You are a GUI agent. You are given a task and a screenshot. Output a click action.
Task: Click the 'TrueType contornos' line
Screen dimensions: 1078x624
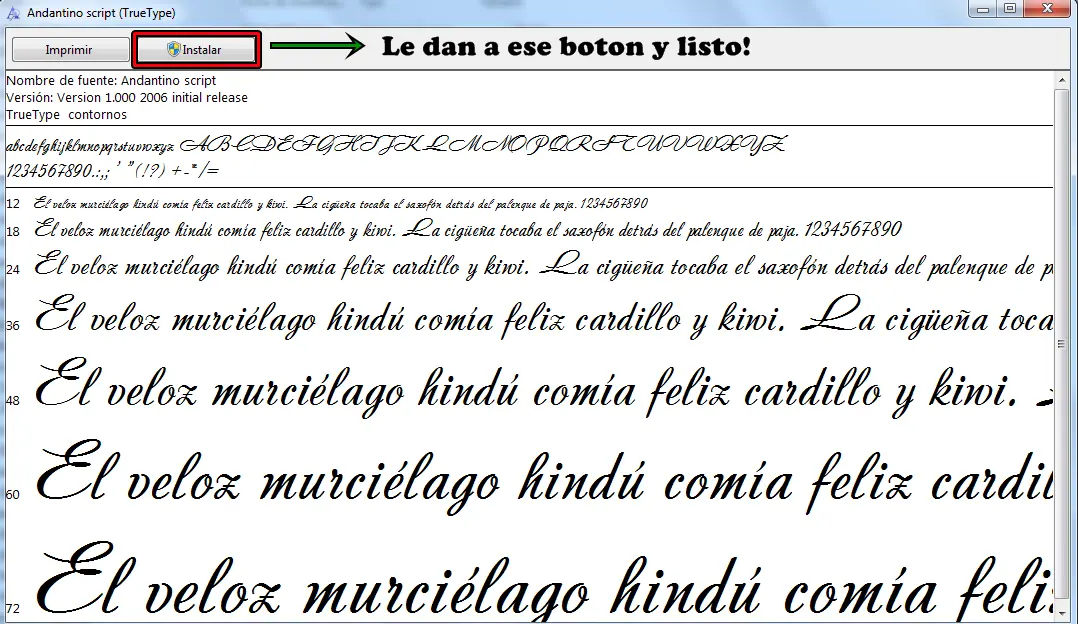click(66, 115)
